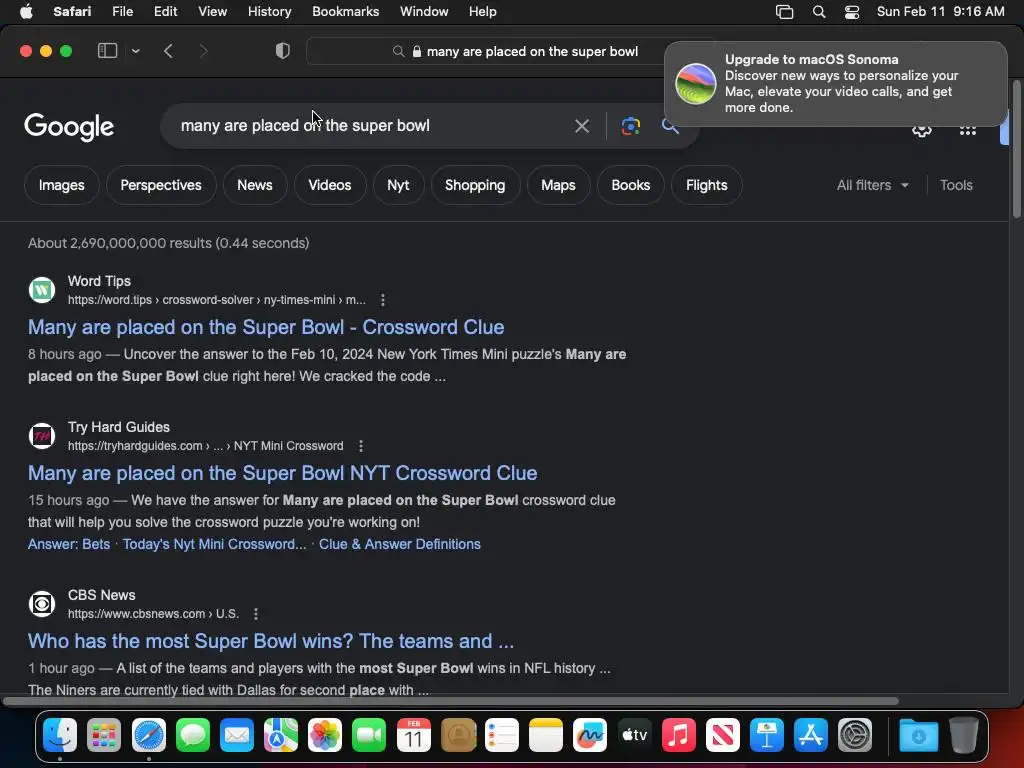The width and height of the screenshot is (1024, 768).
Task: Open more options for CBS News result
Action: (x=256, y=614)
